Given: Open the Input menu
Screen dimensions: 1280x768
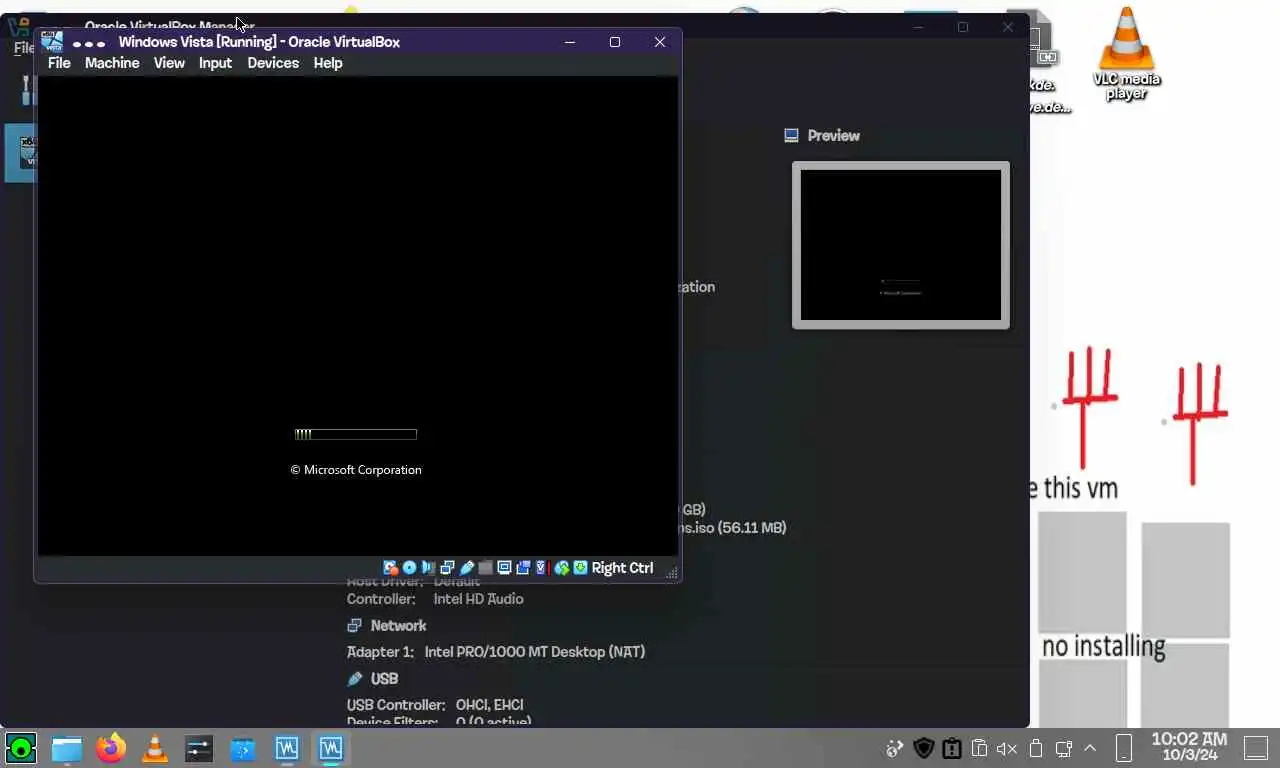Looking at the screenshot, I should click(x=215, y=63).
